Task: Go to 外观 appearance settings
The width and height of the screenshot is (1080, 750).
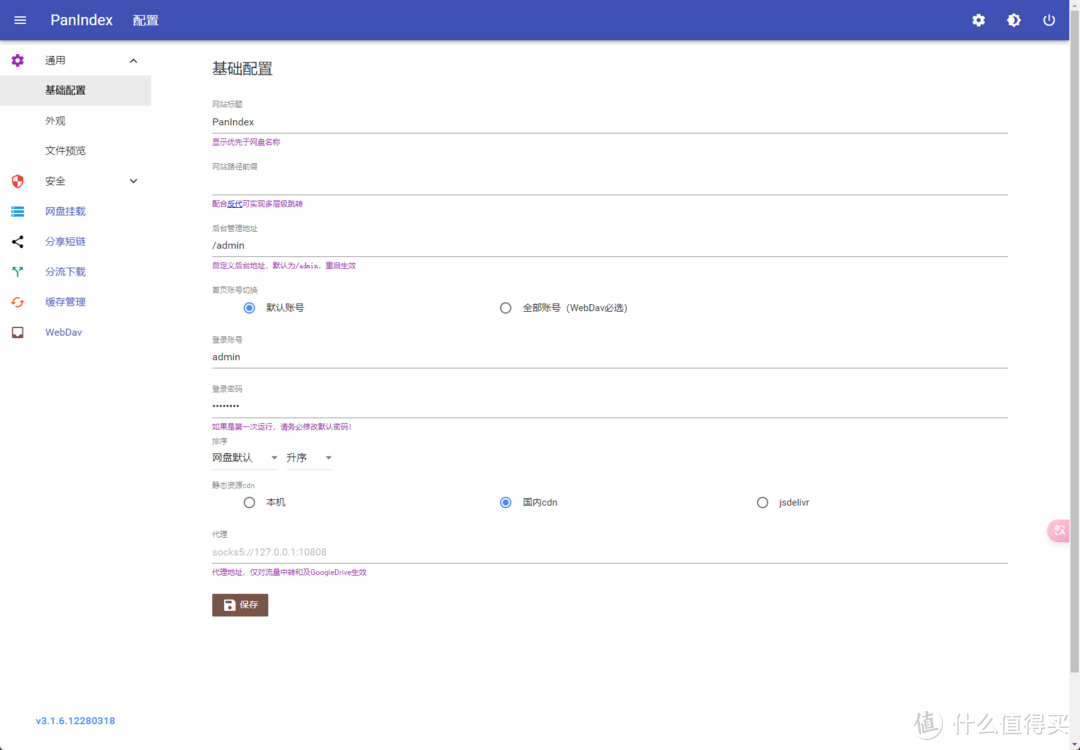Action: click(55, 120)
